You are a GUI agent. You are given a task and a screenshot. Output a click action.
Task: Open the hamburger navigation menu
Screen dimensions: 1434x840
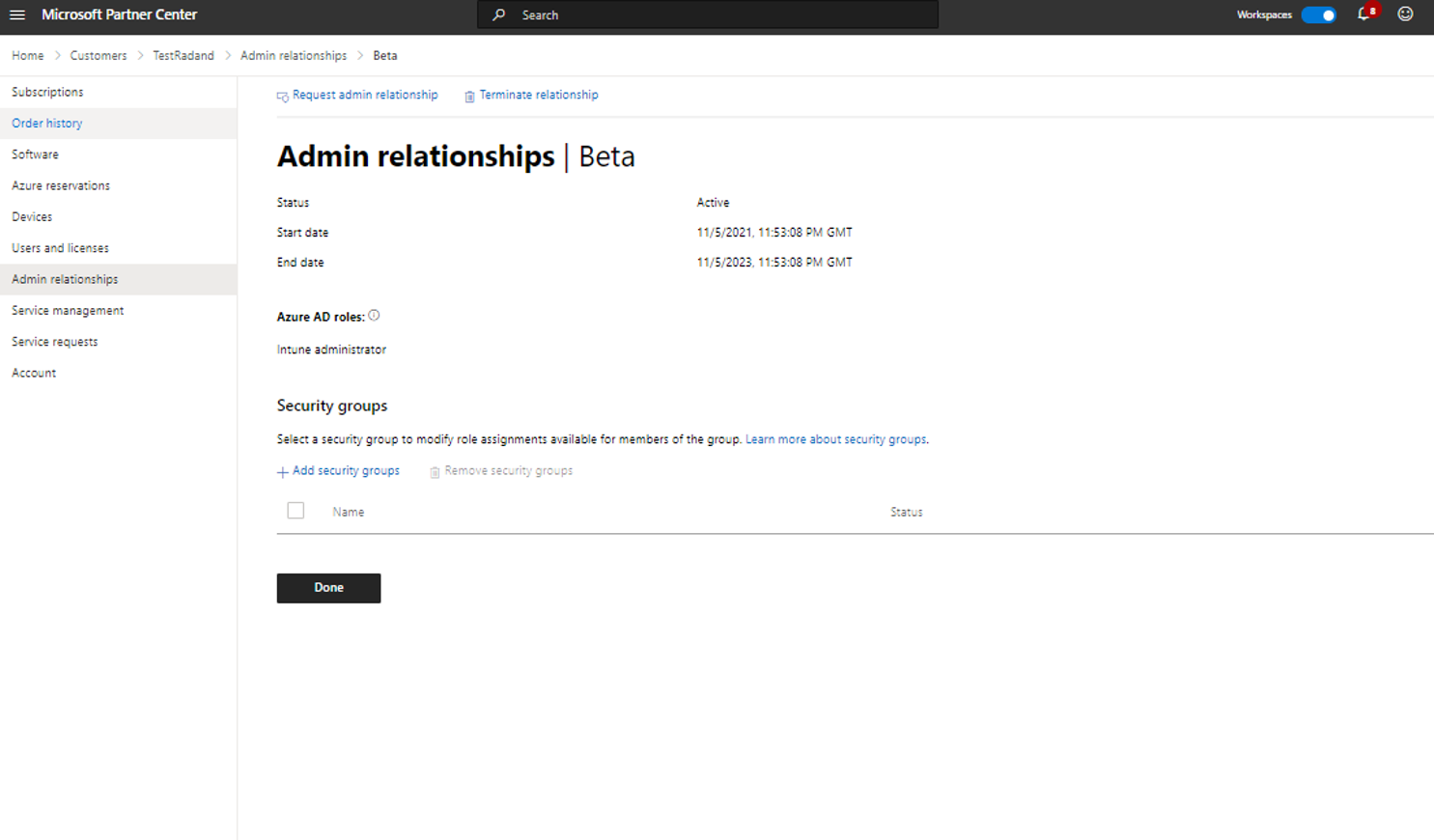(x=17, y=14)
